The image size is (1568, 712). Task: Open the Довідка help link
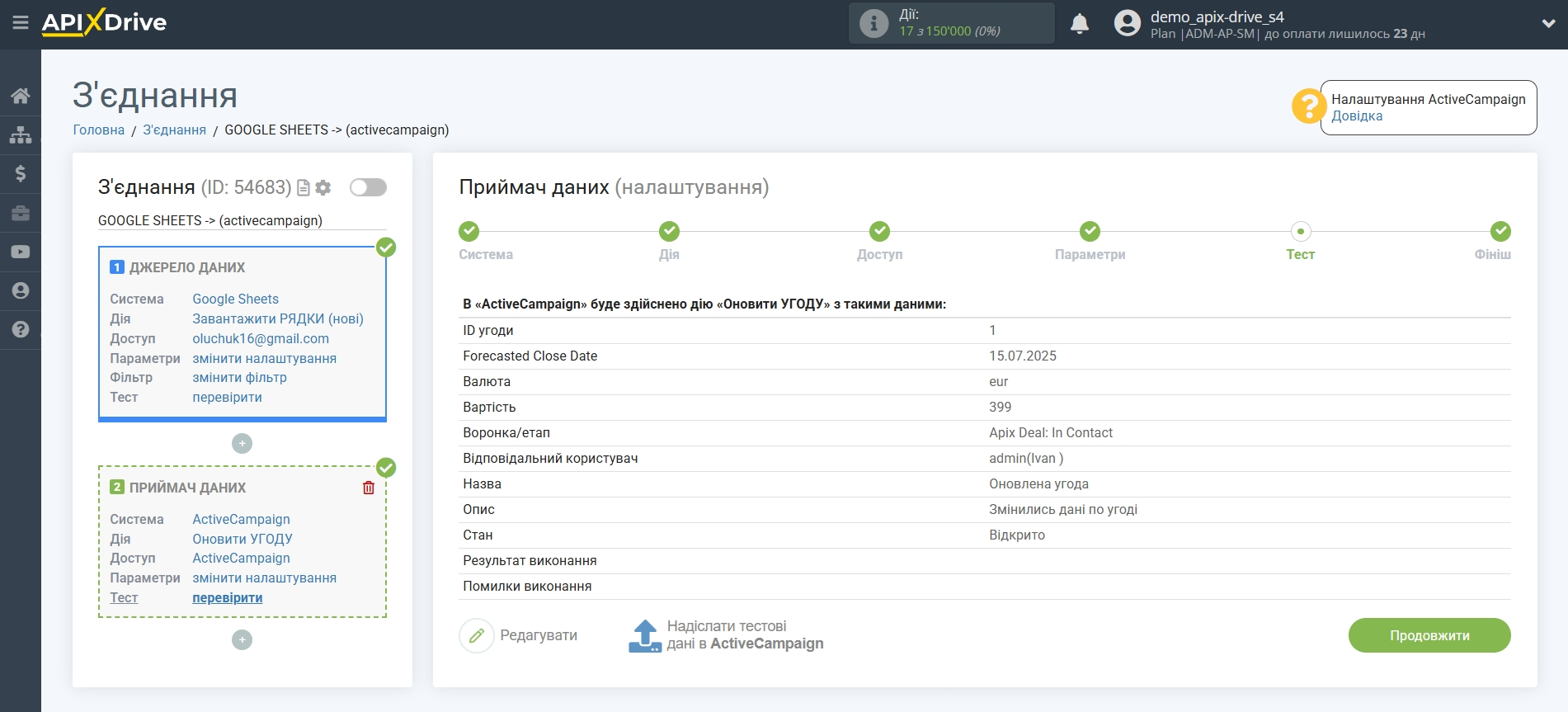pos(1357,116)
